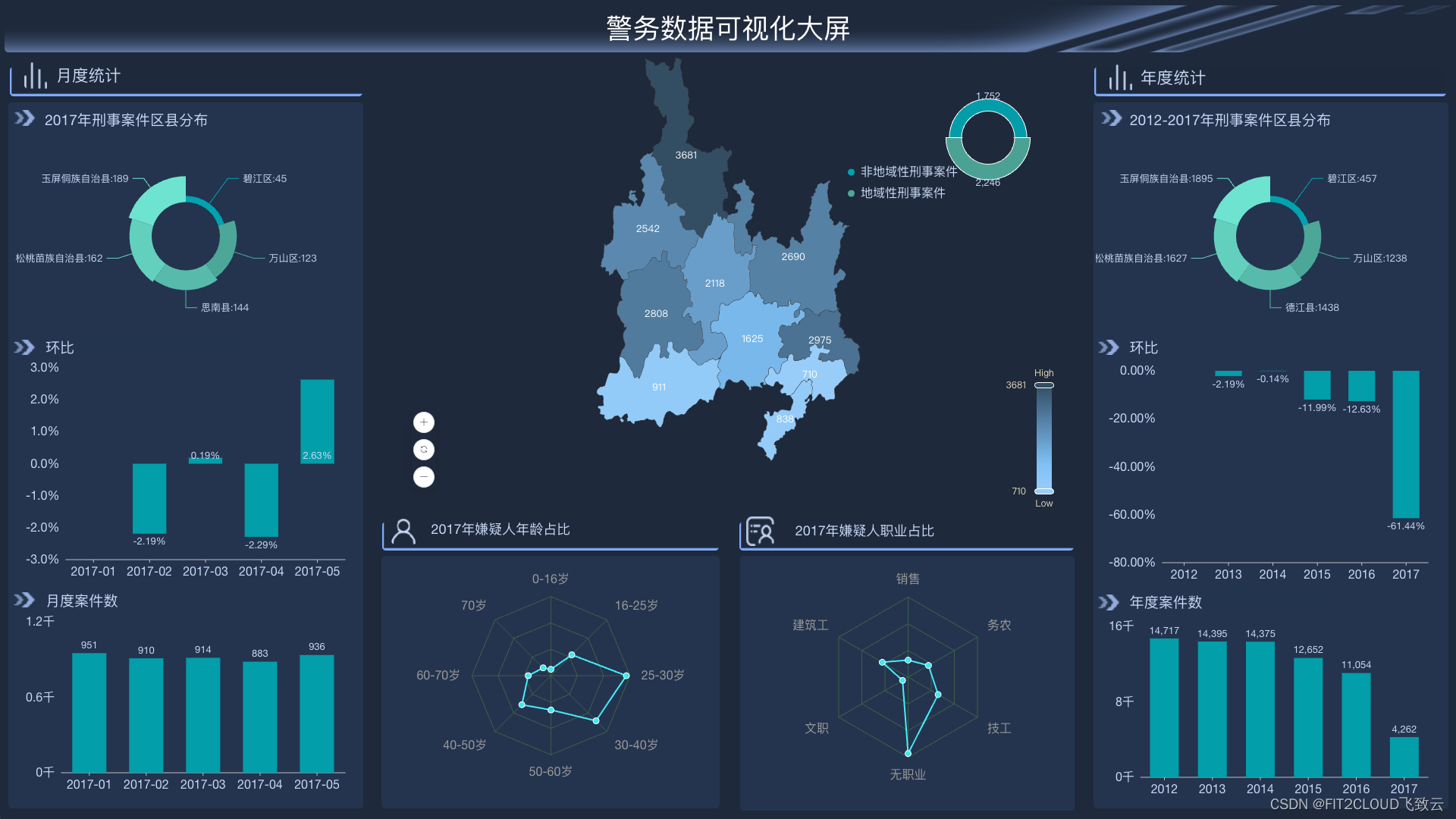Click the bar-chart icon beside 年度统计

[1119, 77]
